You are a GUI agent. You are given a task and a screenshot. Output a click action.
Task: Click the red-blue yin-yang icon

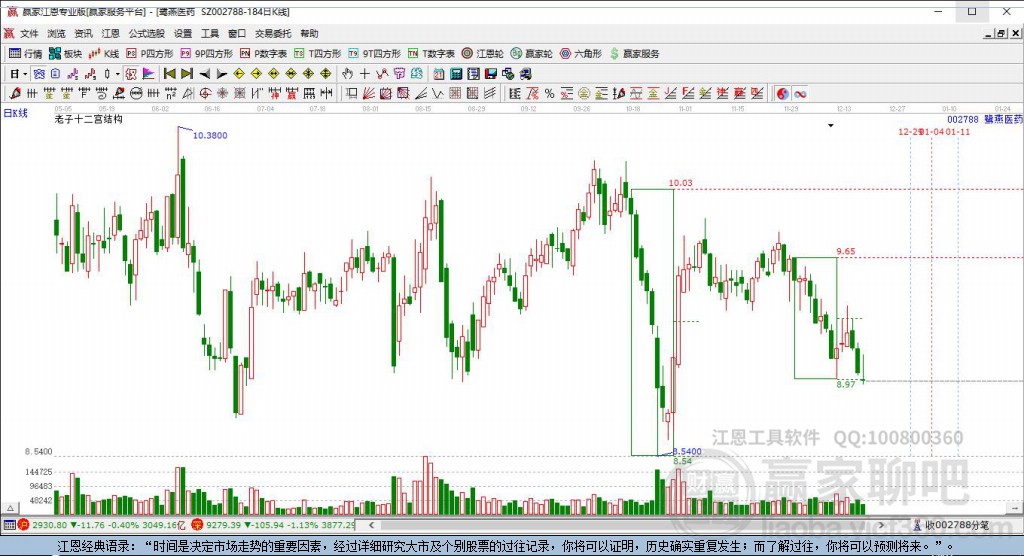pyautogui.click(x=782, y=93)
